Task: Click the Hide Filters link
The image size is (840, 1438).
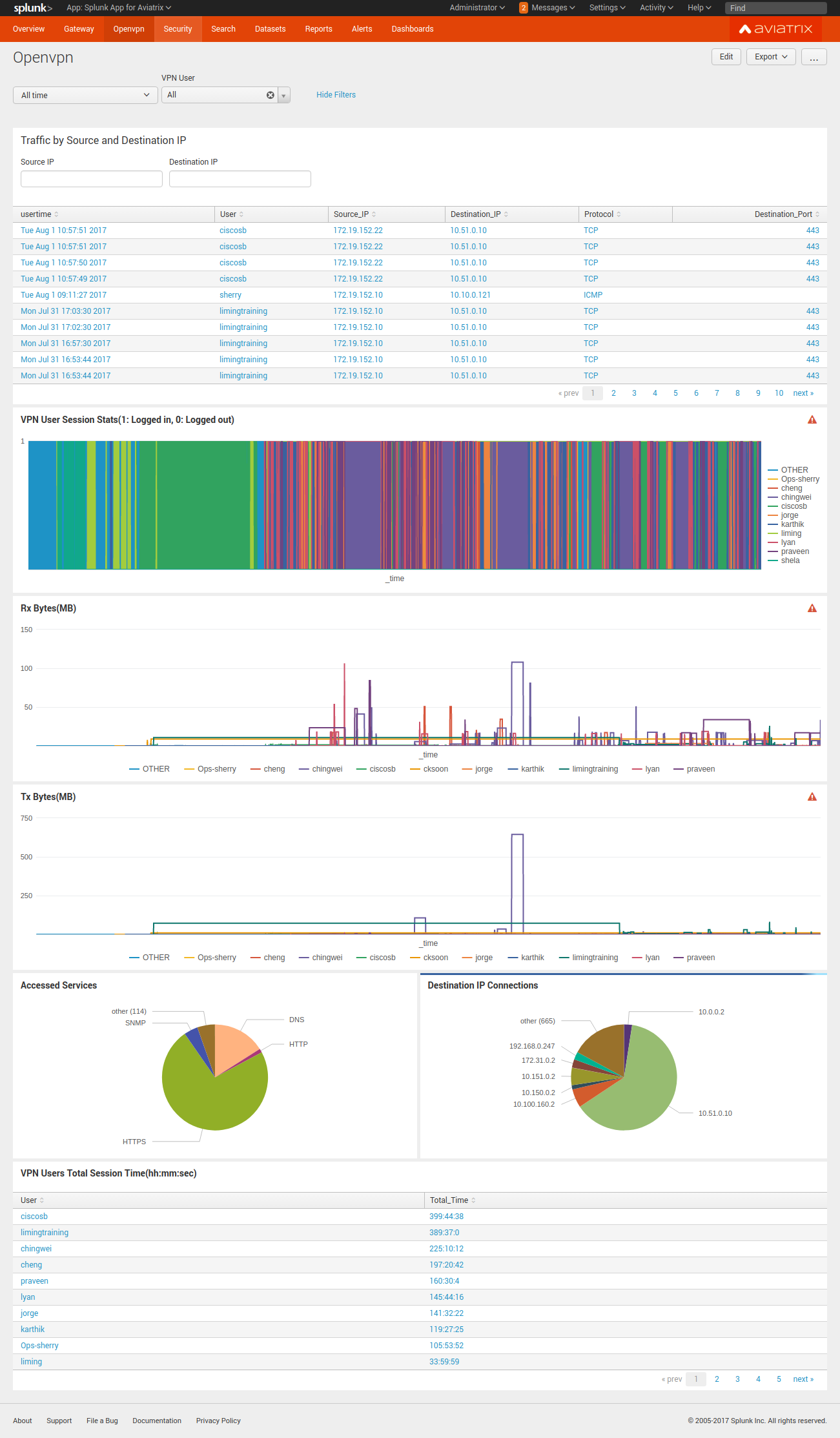Action: [x=336, y=95]
